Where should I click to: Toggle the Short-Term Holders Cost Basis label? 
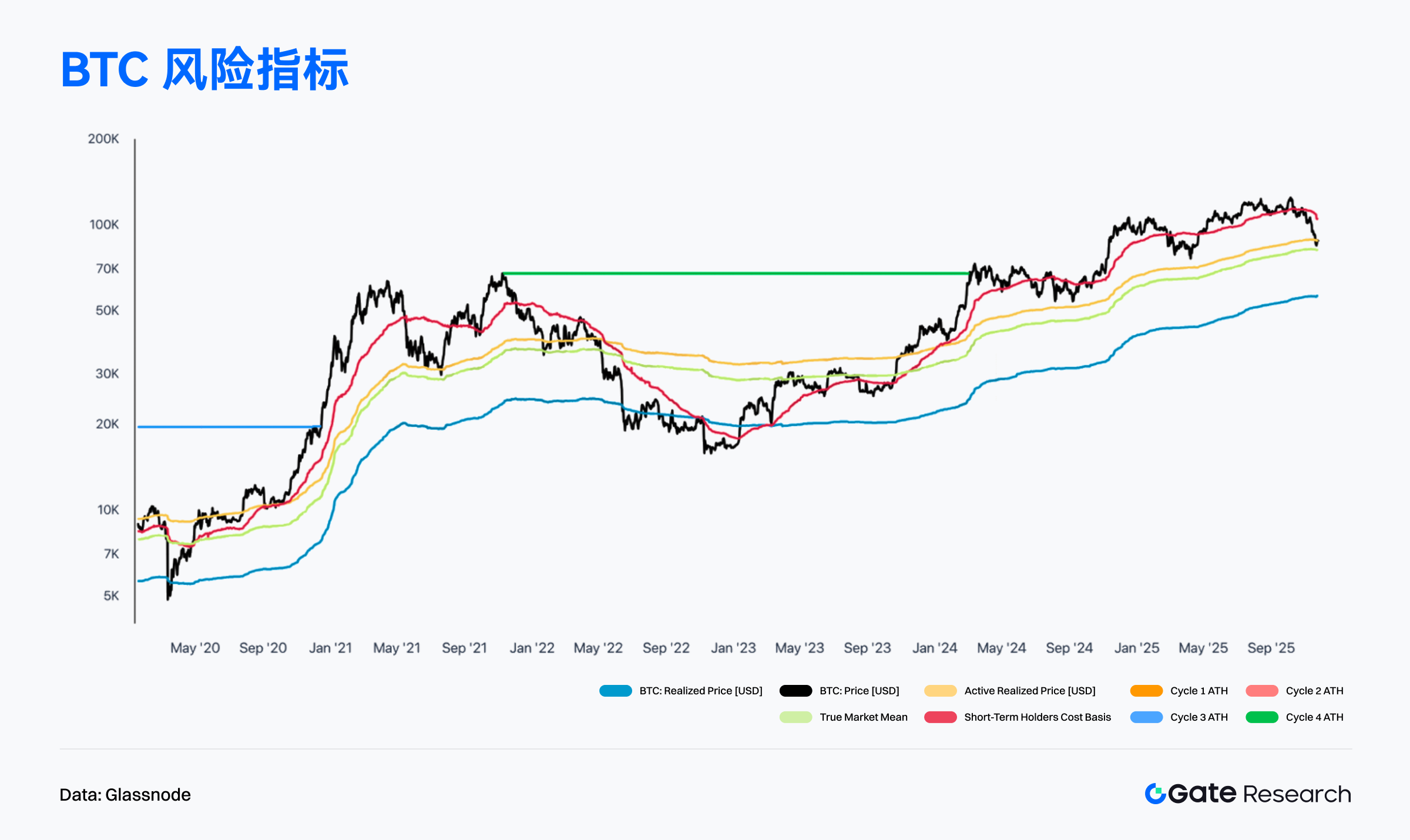click(x=1038, y=717)
